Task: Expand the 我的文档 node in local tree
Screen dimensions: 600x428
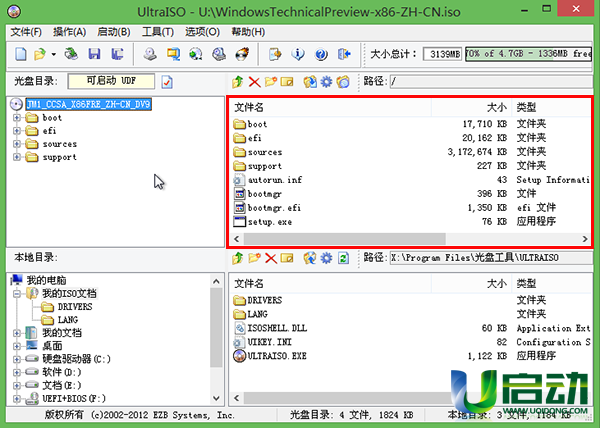Action: (17, 332)
